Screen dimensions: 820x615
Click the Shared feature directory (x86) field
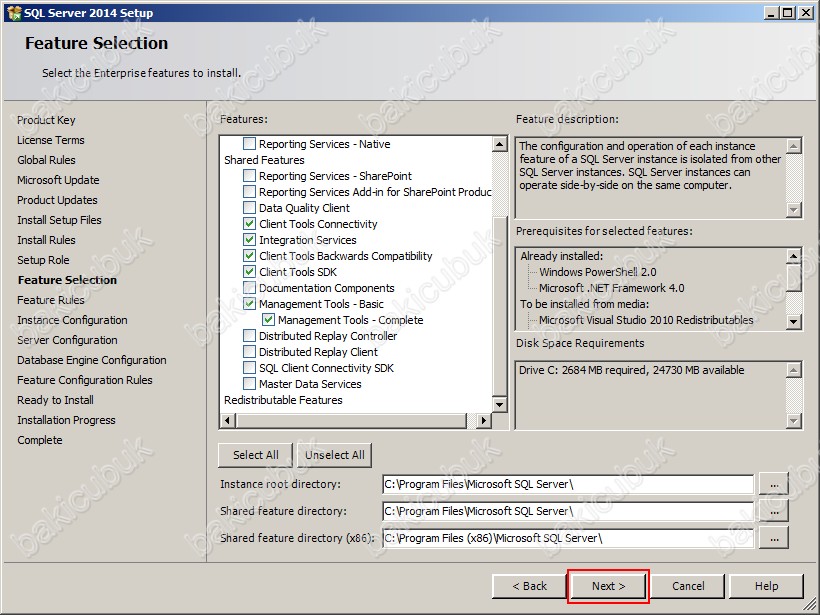(568, 538)
